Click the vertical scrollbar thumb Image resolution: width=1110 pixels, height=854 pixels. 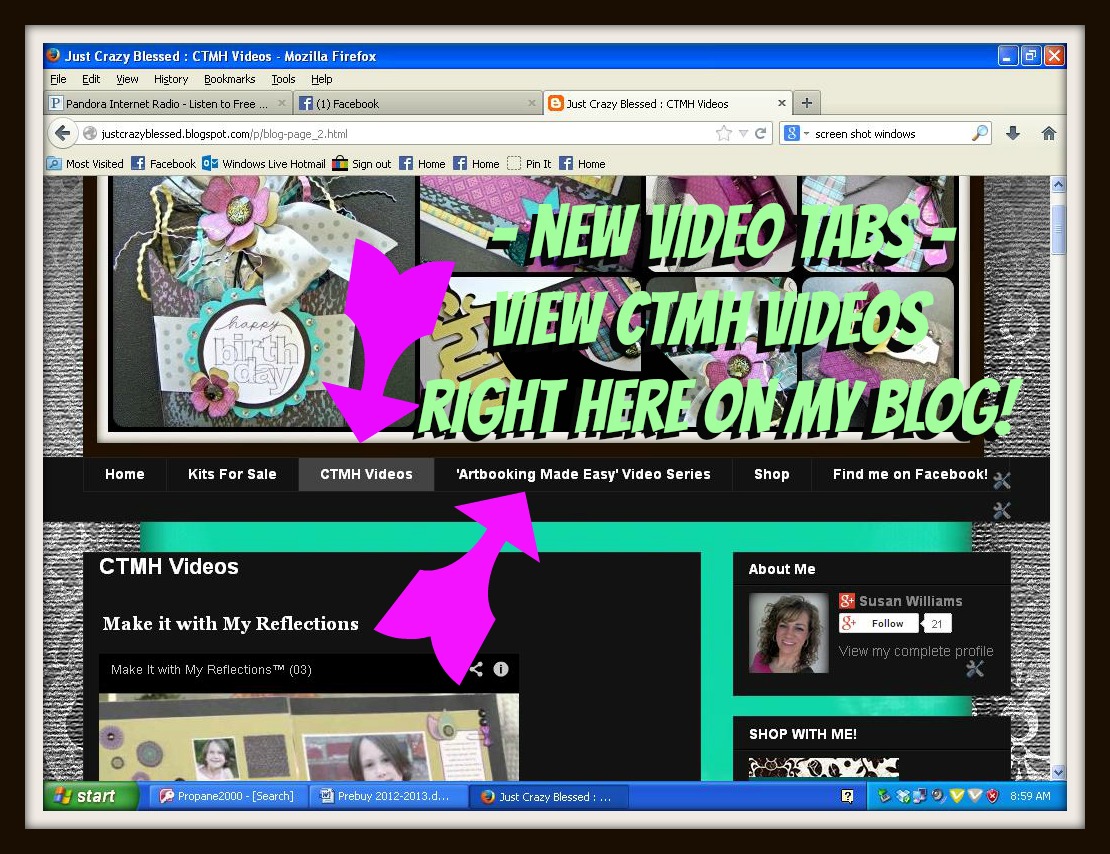pyautogui.click(x=1058, y=229)
